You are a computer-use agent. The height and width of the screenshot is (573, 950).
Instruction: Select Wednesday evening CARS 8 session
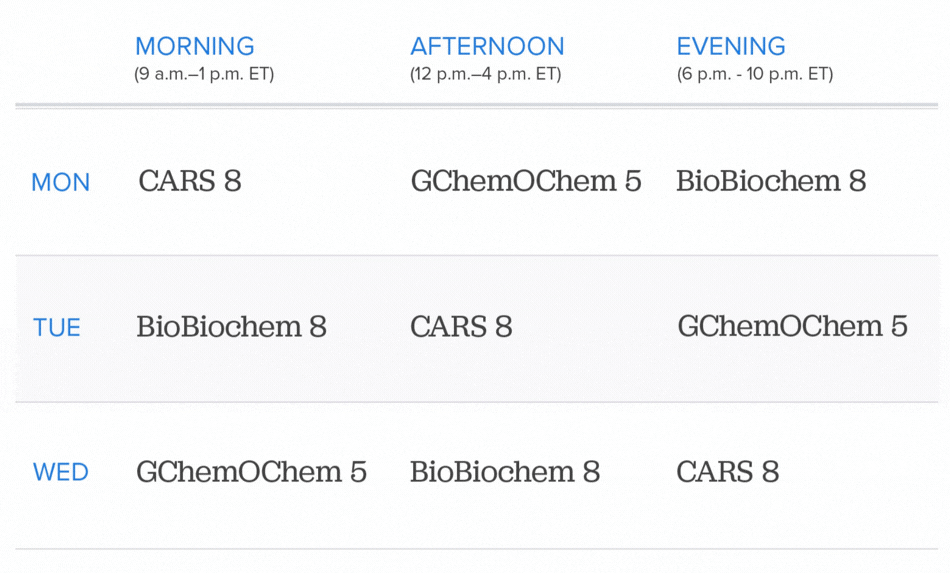pyautogui.click(x=727, y=471)
